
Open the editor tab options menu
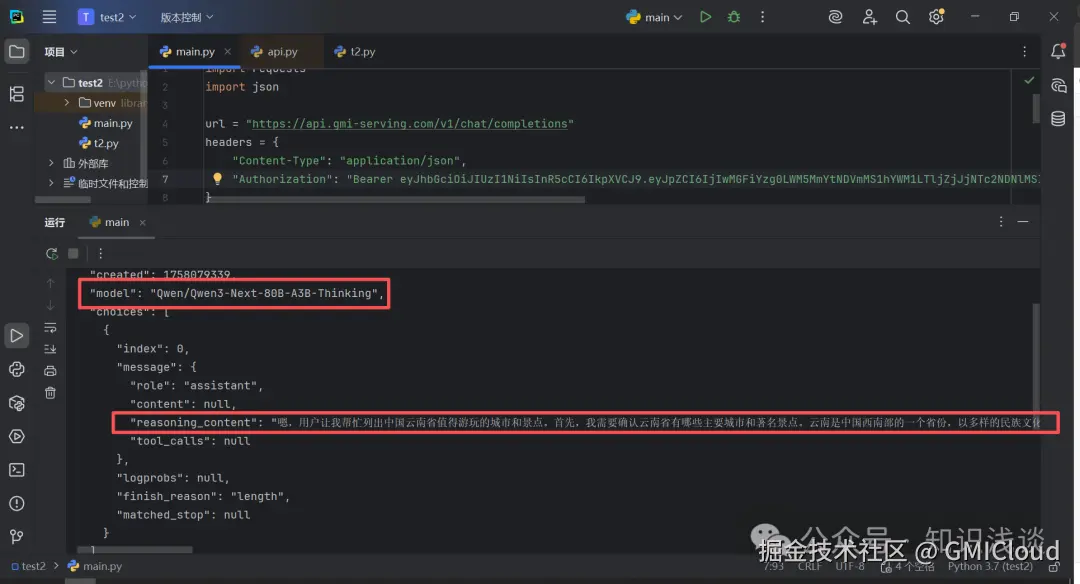[x=1024, y=52]
